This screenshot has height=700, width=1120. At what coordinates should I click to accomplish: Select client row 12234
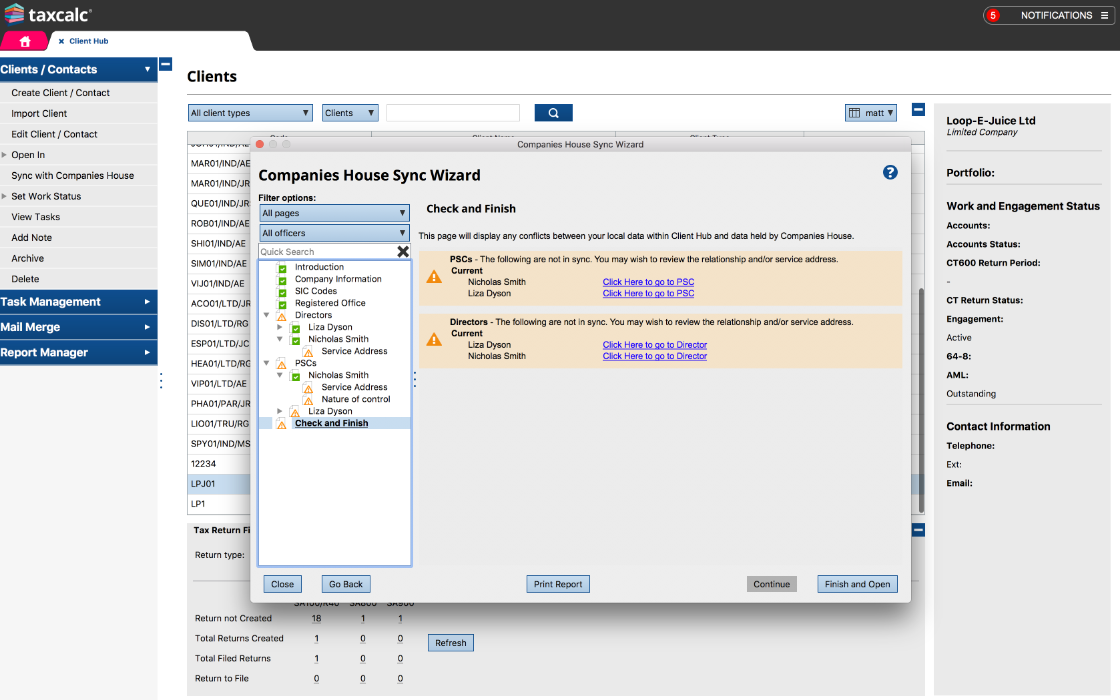coord(219,464)
